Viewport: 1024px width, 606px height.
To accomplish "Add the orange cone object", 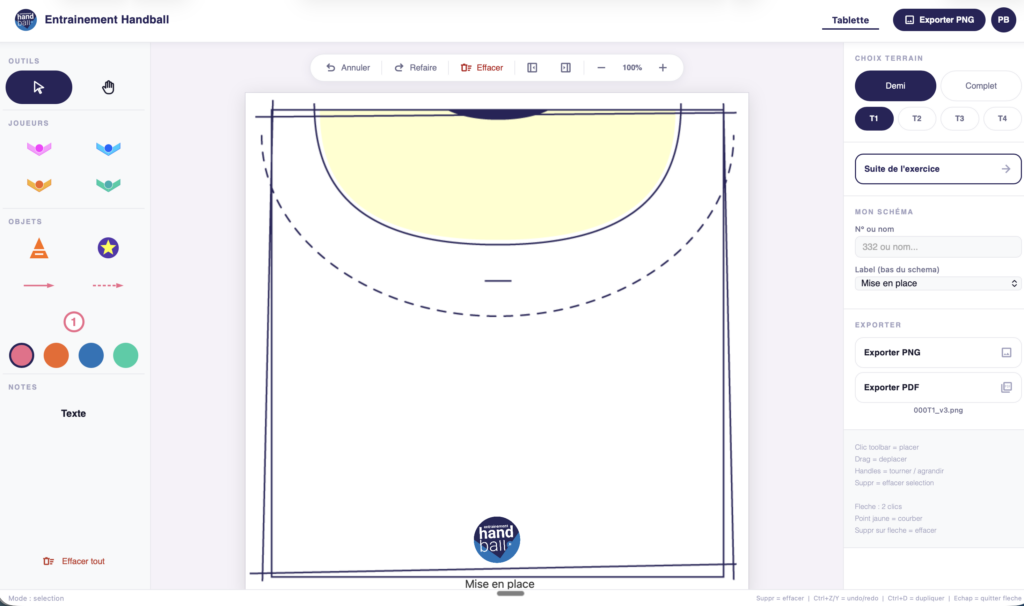I will tap(38, 248).
